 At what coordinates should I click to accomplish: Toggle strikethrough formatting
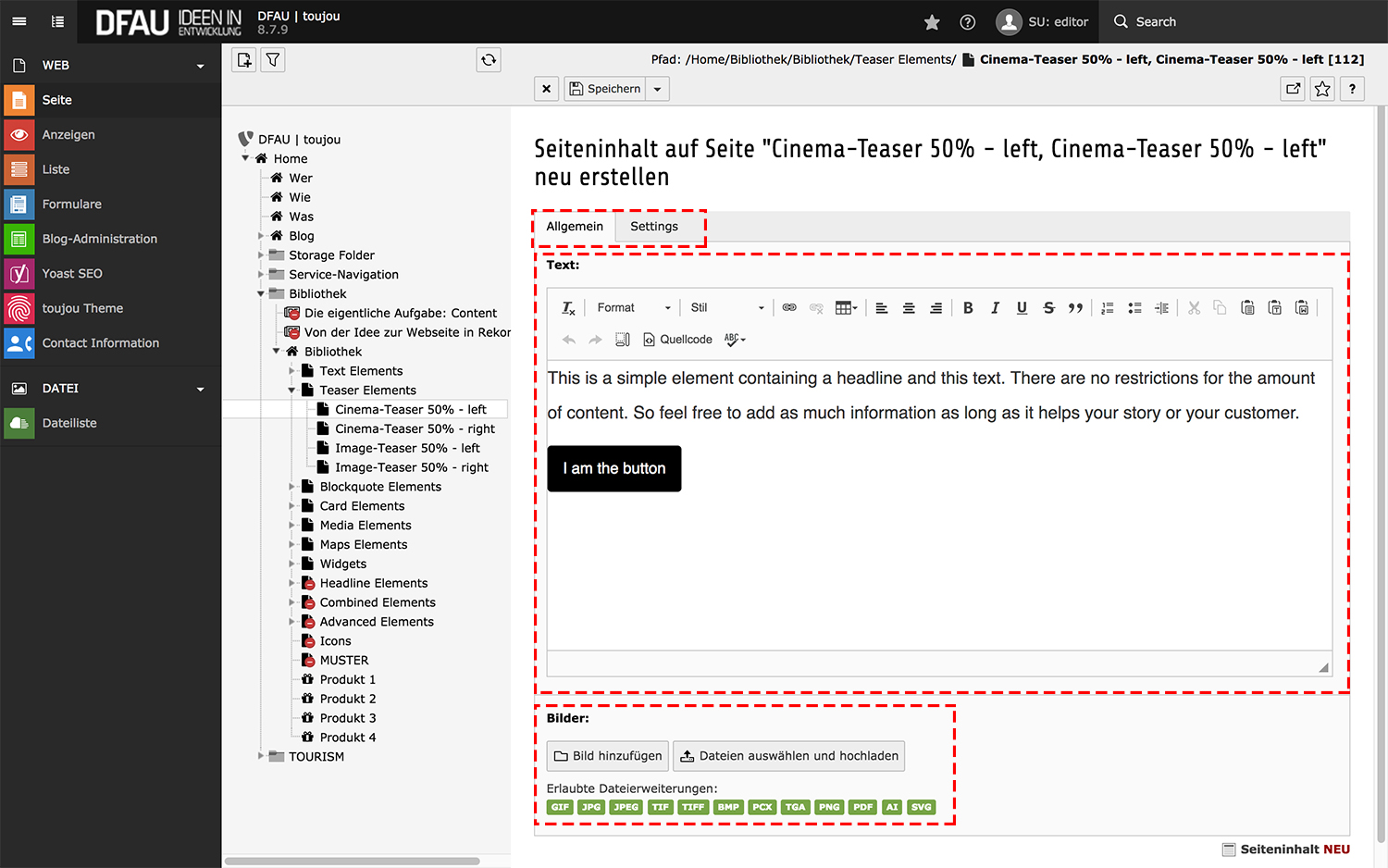pos(1048,308)
